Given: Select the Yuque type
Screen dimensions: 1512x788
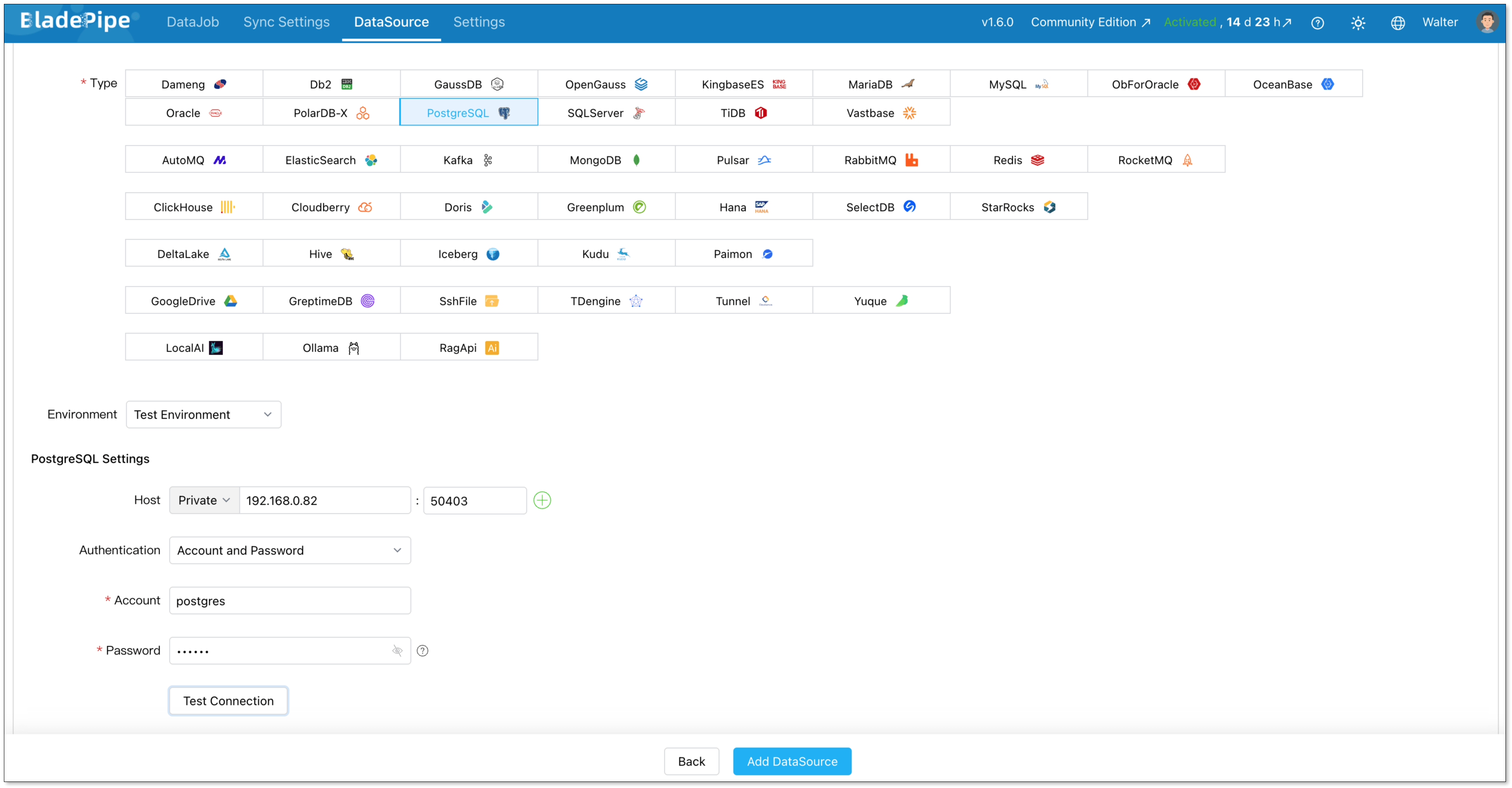Looking at the screenshot, I should pyautogui.click(x=881, y=301).
